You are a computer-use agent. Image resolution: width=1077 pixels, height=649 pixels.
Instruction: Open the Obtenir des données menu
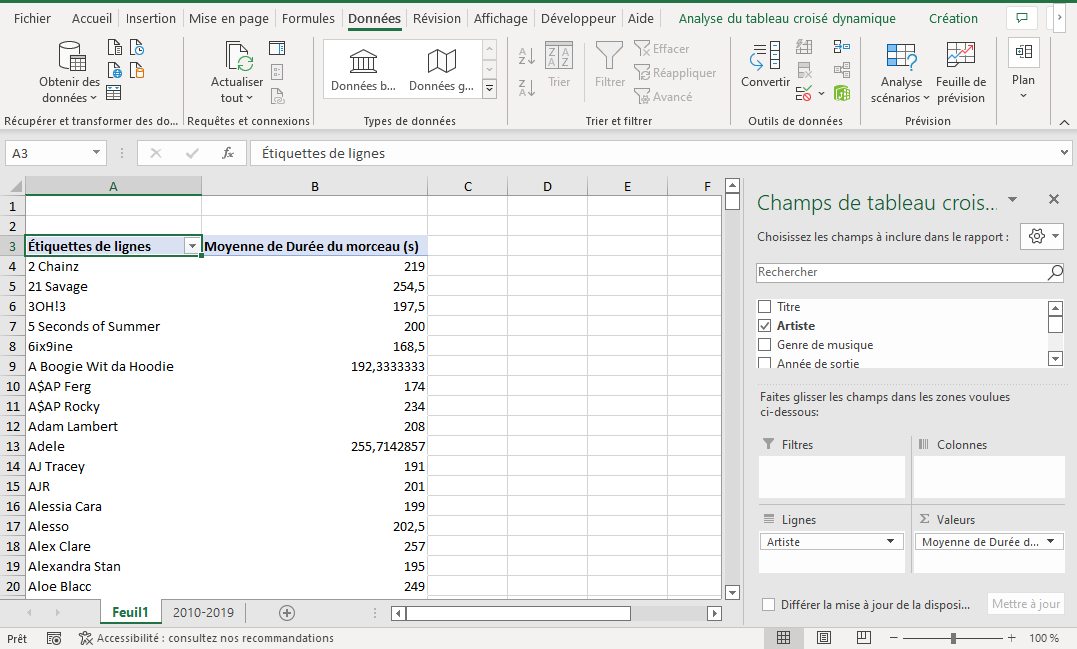pyautogui.click(x=69, y=72)
